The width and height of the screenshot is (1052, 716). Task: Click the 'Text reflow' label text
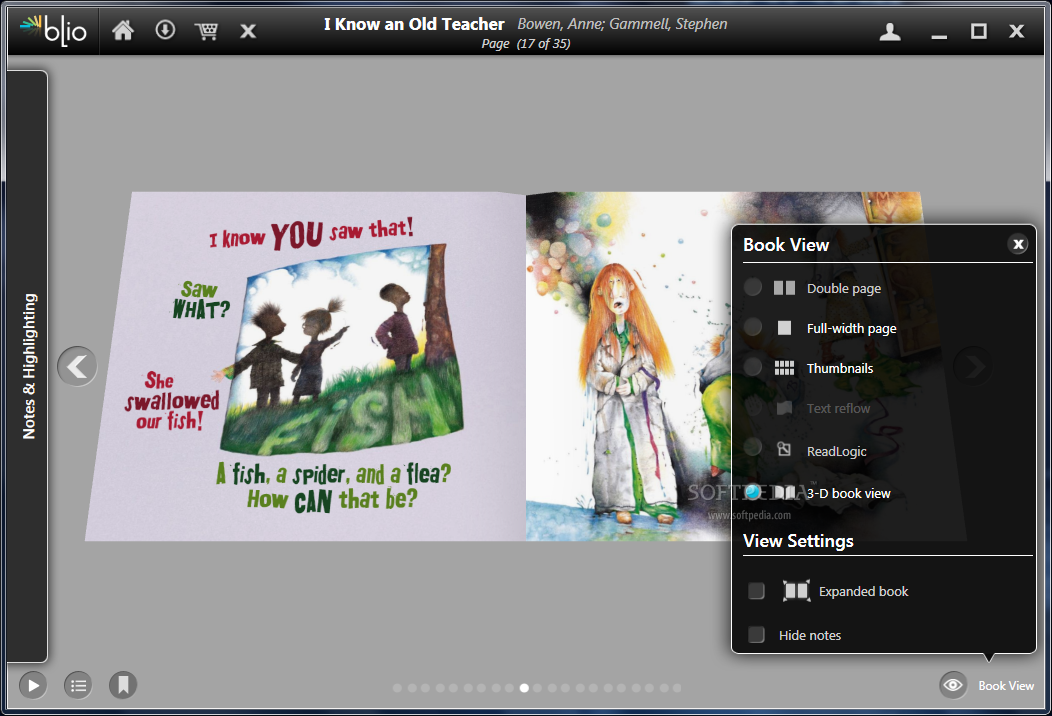pyautogui.click(x=838, y=409)
